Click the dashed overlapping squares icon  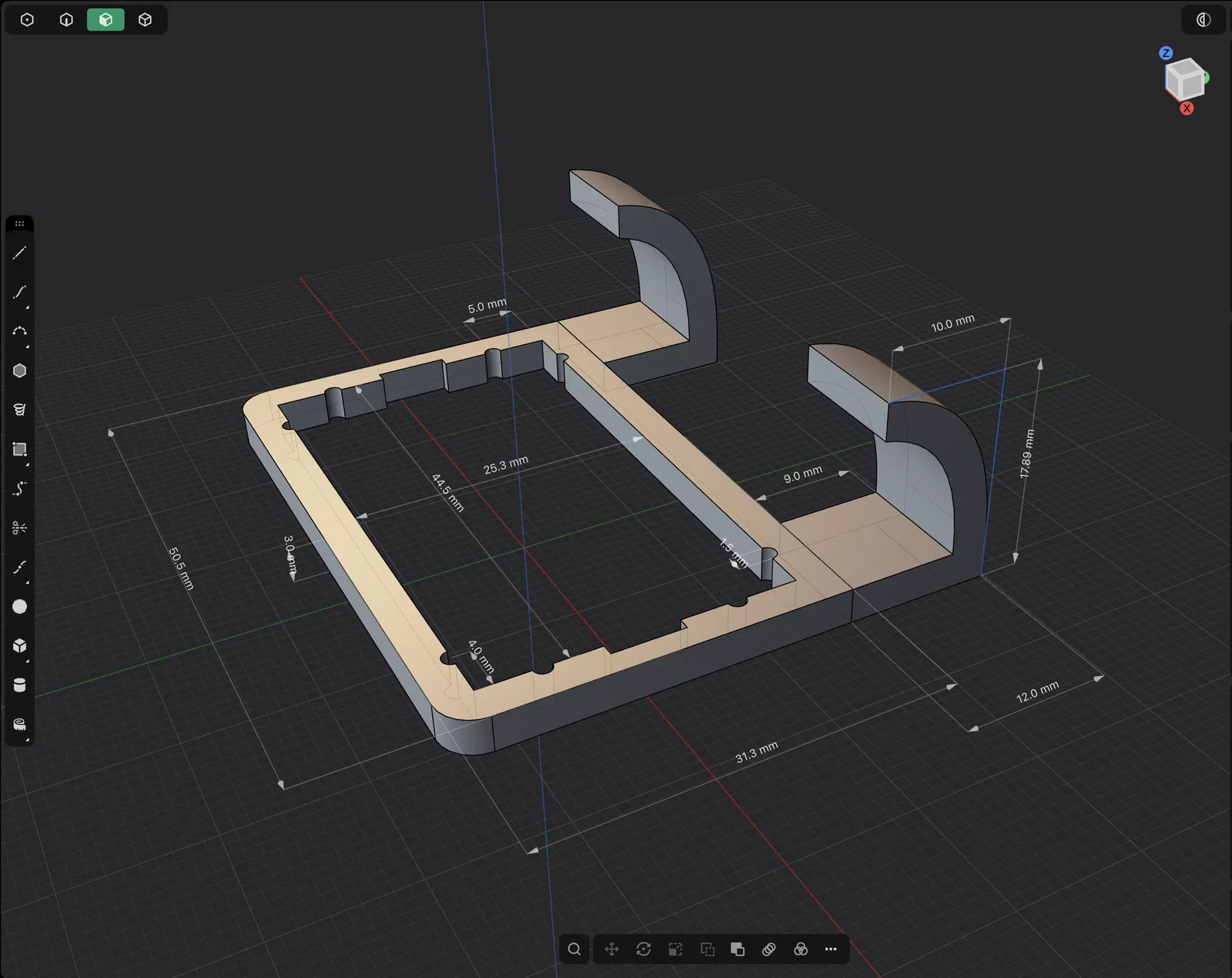click(x=707, y=949)
